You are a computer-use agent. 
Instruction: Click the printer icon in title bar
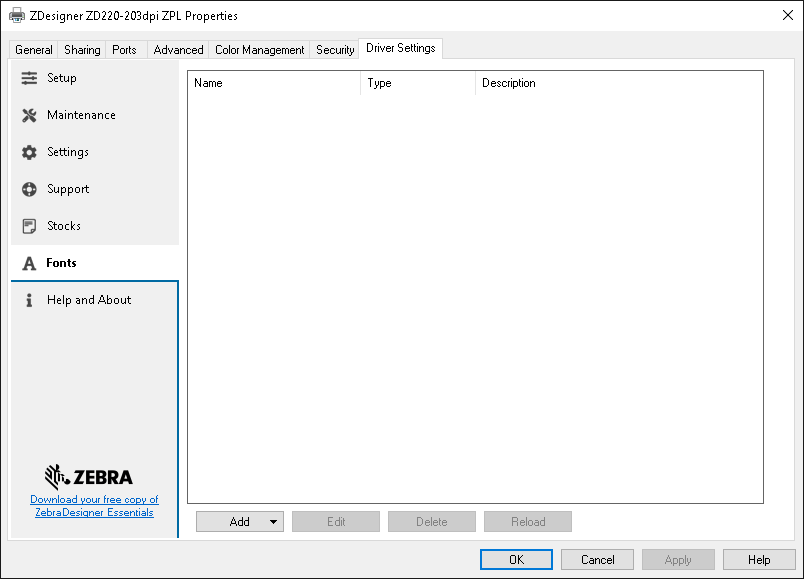pos(17,15)
